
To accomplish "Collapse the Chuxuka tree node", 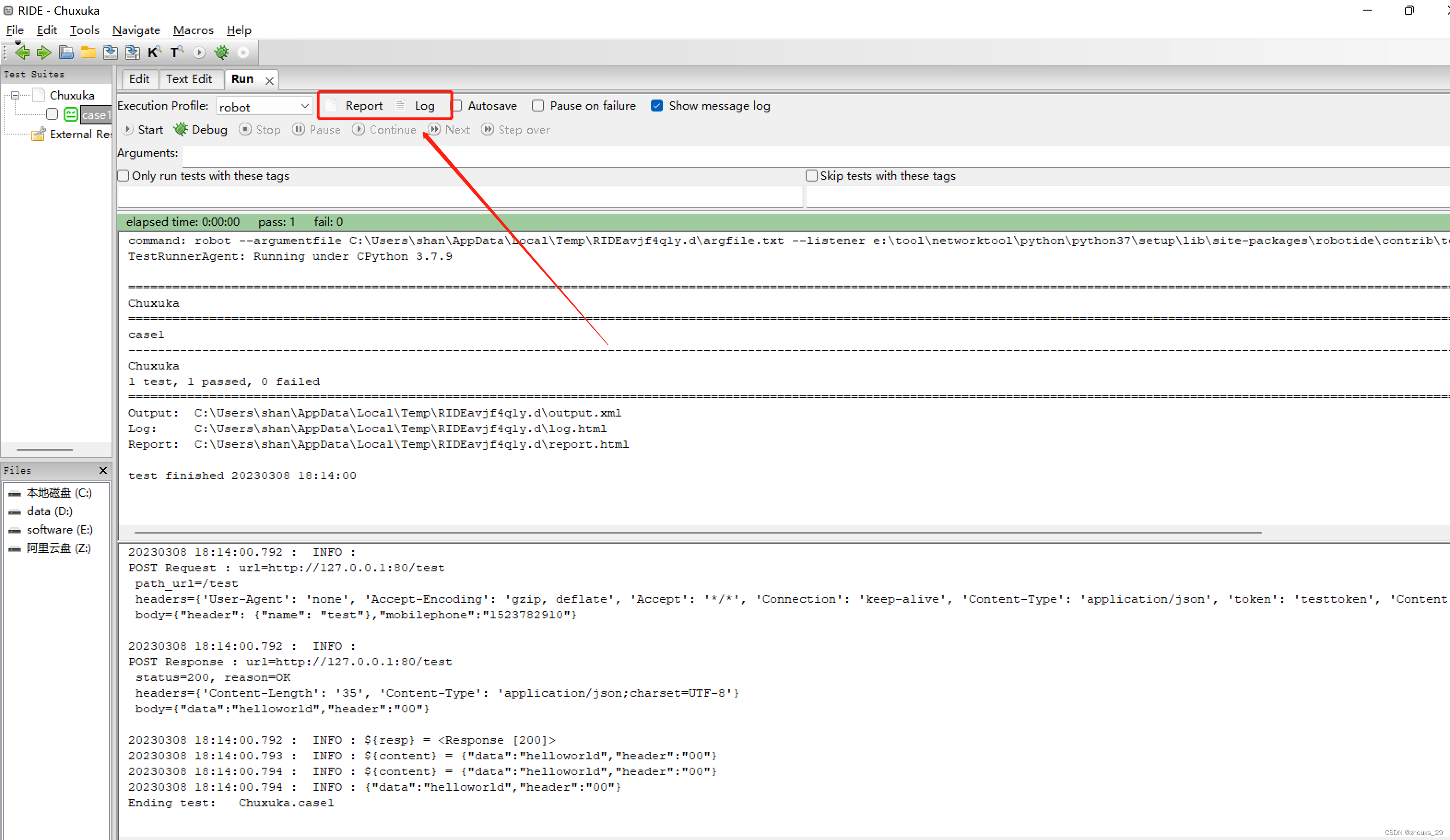I will pyautogui.click(x=16, y=95).
